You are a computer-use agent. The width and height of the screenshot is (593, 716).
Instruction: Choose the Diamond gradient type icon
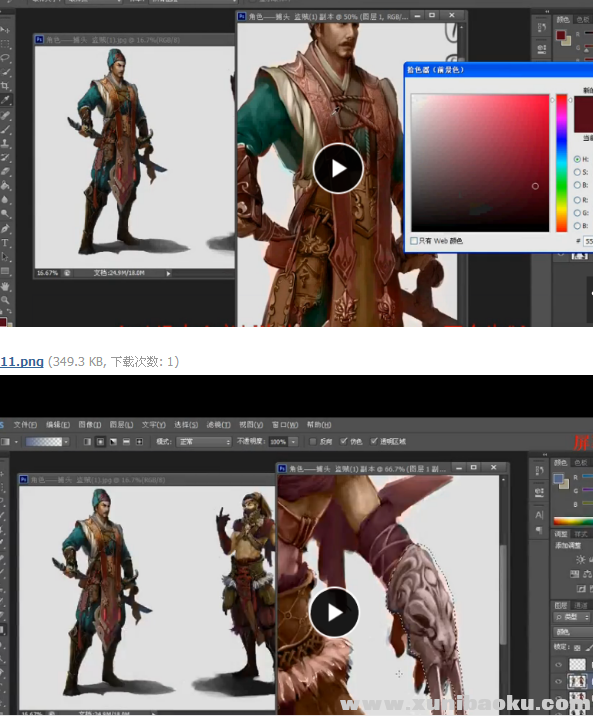point(139,442)
